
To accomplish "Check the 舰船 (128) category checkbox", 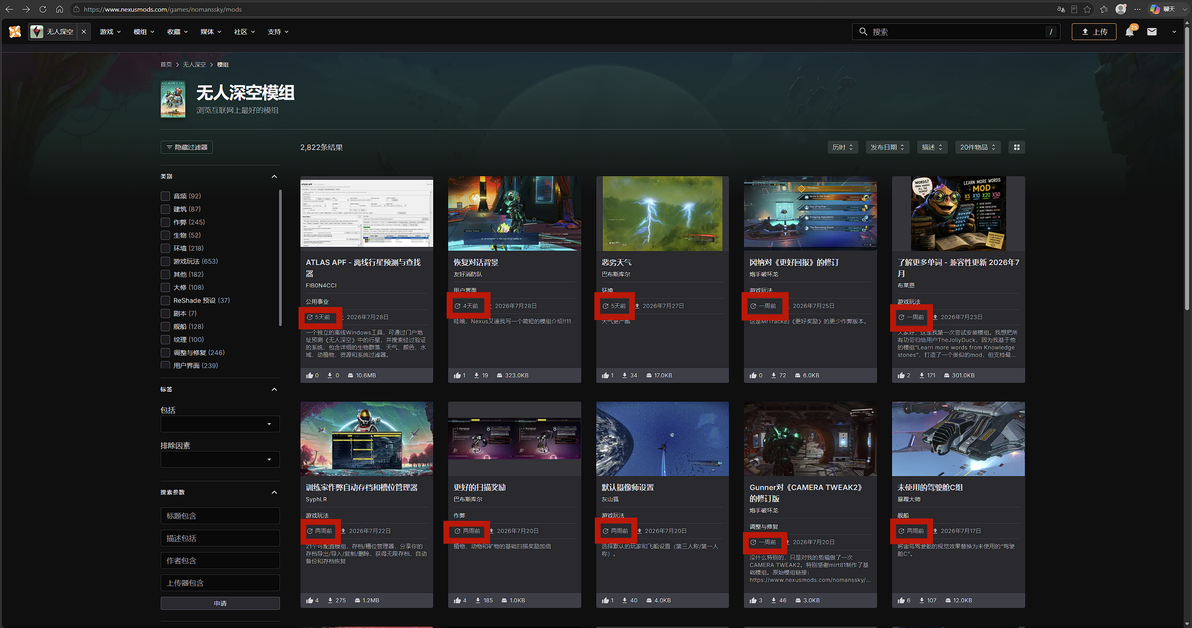I will pyautogui.click(x=165, y=326).
